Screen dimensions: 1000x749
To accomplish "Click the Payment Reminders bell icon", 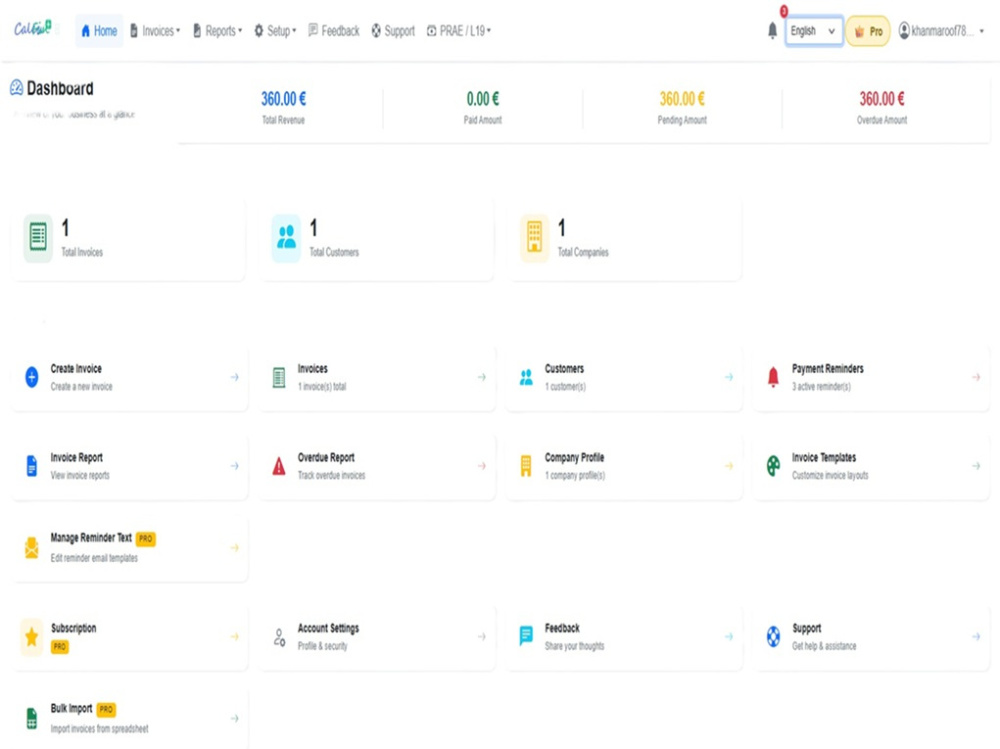I will pyautogui.click(x=773, y=378).
